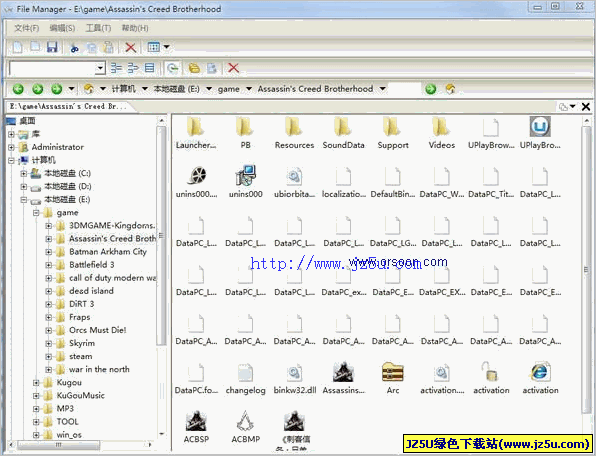596x456 pixels.
Task: Select the ACBMP Assassin logo file
Action: 246,427
